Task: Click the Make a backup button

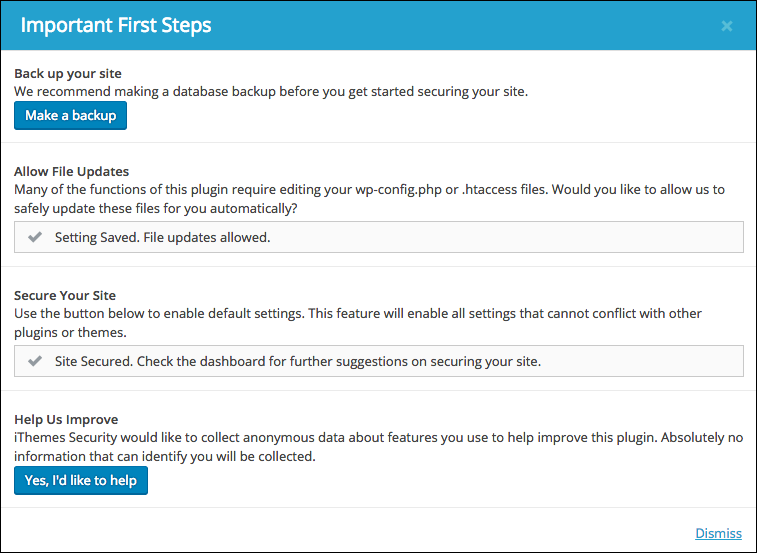Action: (70, 115)
